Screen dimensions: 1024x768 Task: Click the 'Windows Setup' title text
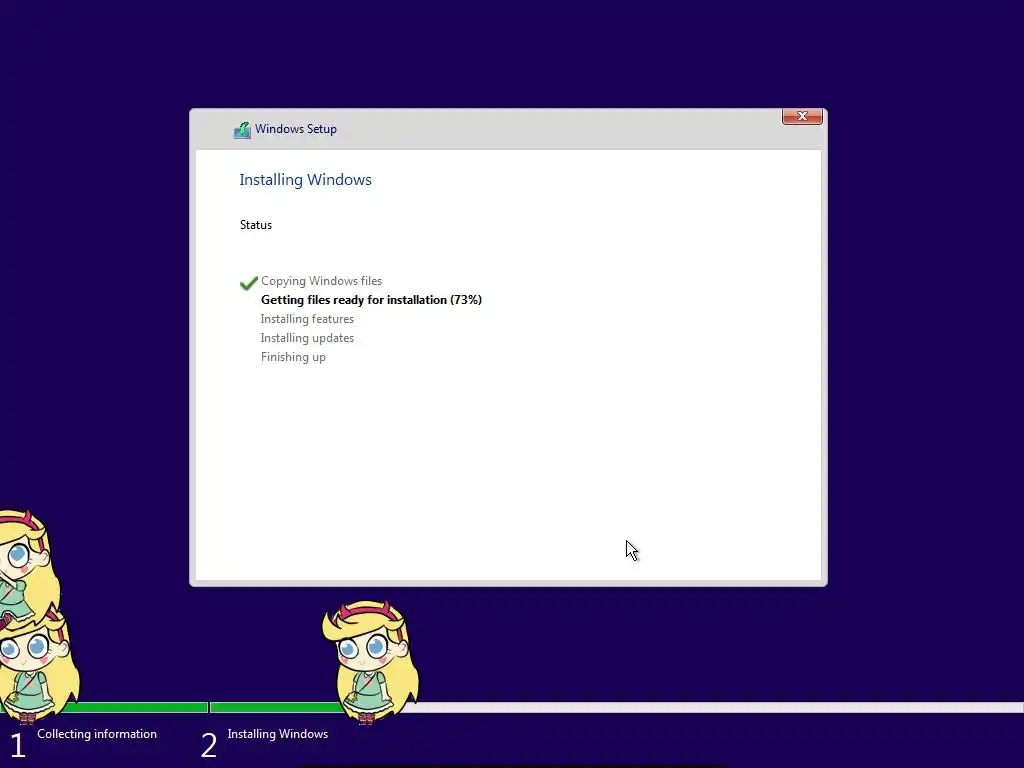click(x=296, y=129)
